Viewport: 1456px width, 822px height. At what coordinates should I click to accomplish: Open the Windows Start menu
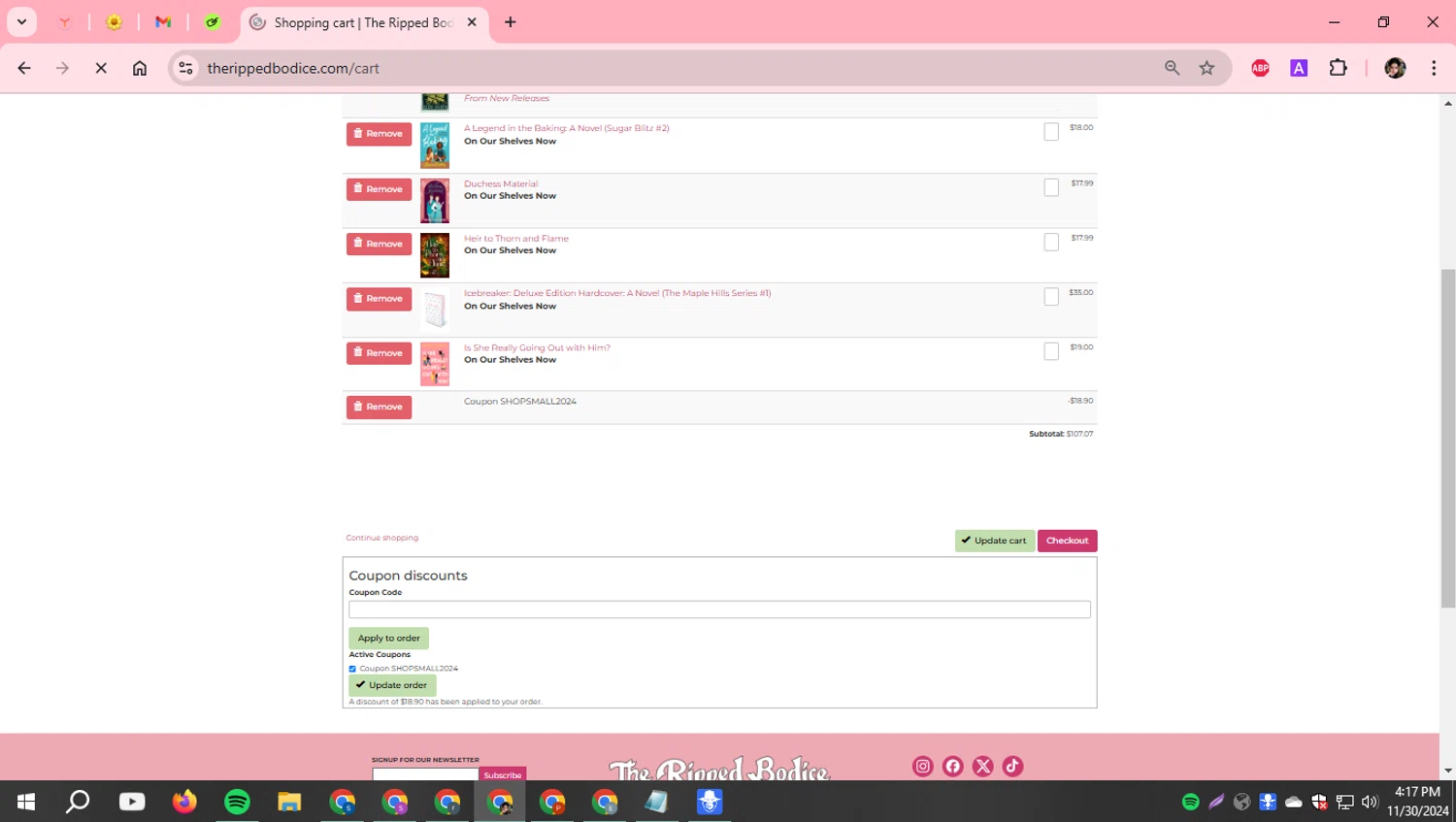26,802
